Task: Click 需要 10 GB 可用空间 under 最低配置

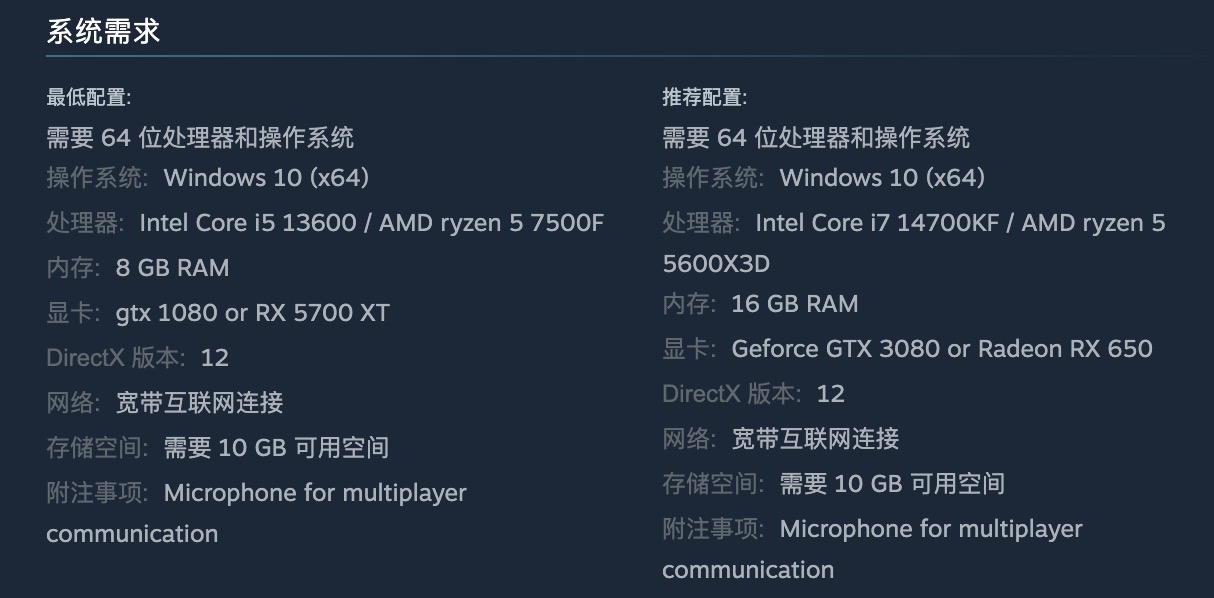Action: tap(276, 448)
